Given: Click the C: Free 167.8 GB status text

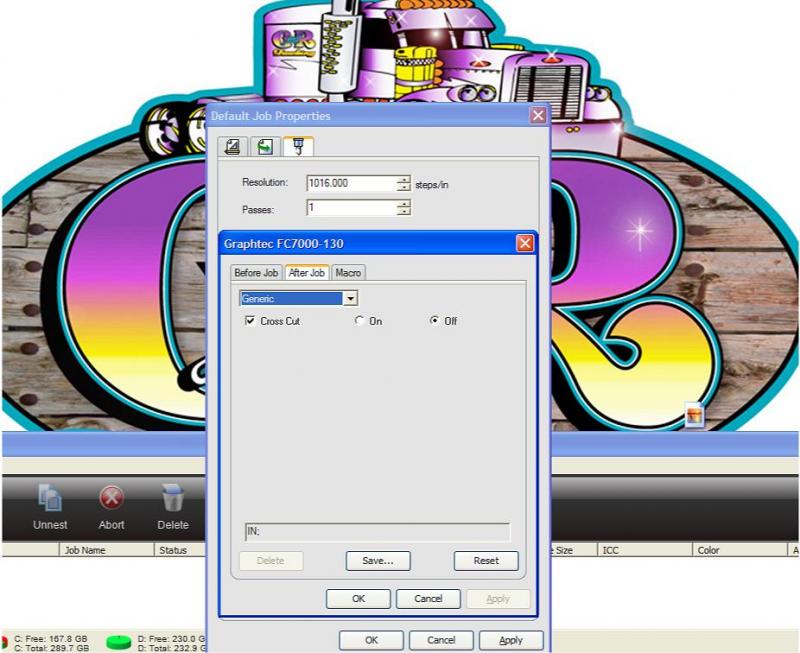Looking at the screenshot, I should 51,638.
